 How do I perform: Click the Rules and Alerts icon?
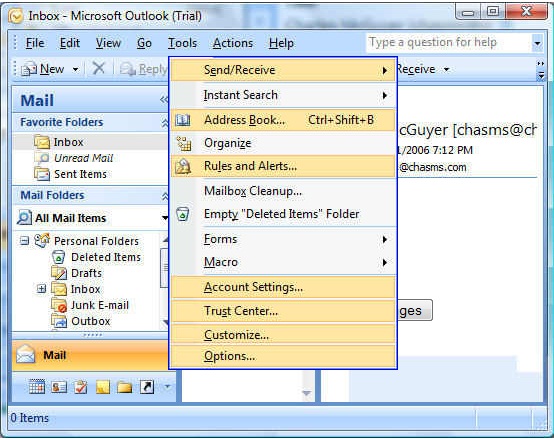point(183,166)
